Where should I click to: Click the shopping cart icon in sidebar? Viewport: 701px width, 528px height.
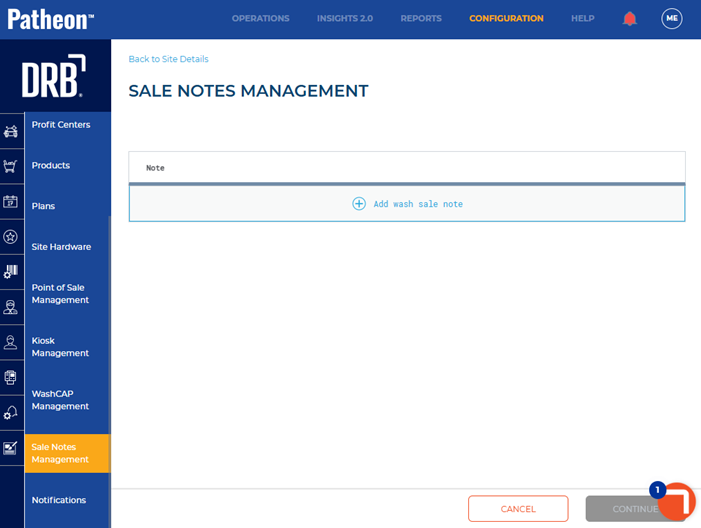[x=11, y=166]
